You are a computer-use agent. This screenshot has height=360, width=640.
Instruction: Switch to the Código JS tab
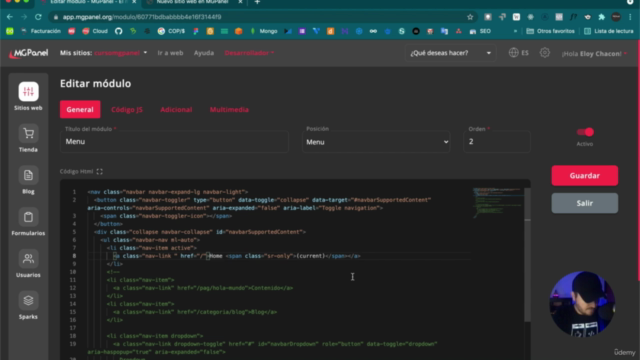[x=127, y=109]
